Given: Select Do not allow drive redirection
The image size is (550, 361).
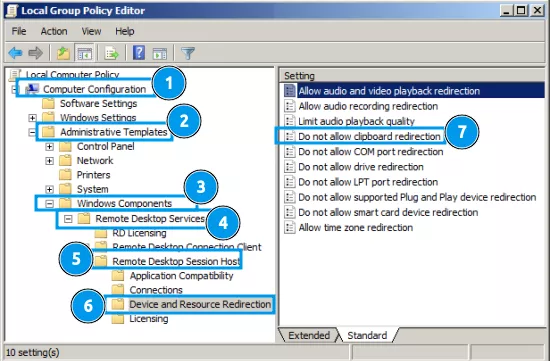Looking at the screenshot, I should coord(361,167).
